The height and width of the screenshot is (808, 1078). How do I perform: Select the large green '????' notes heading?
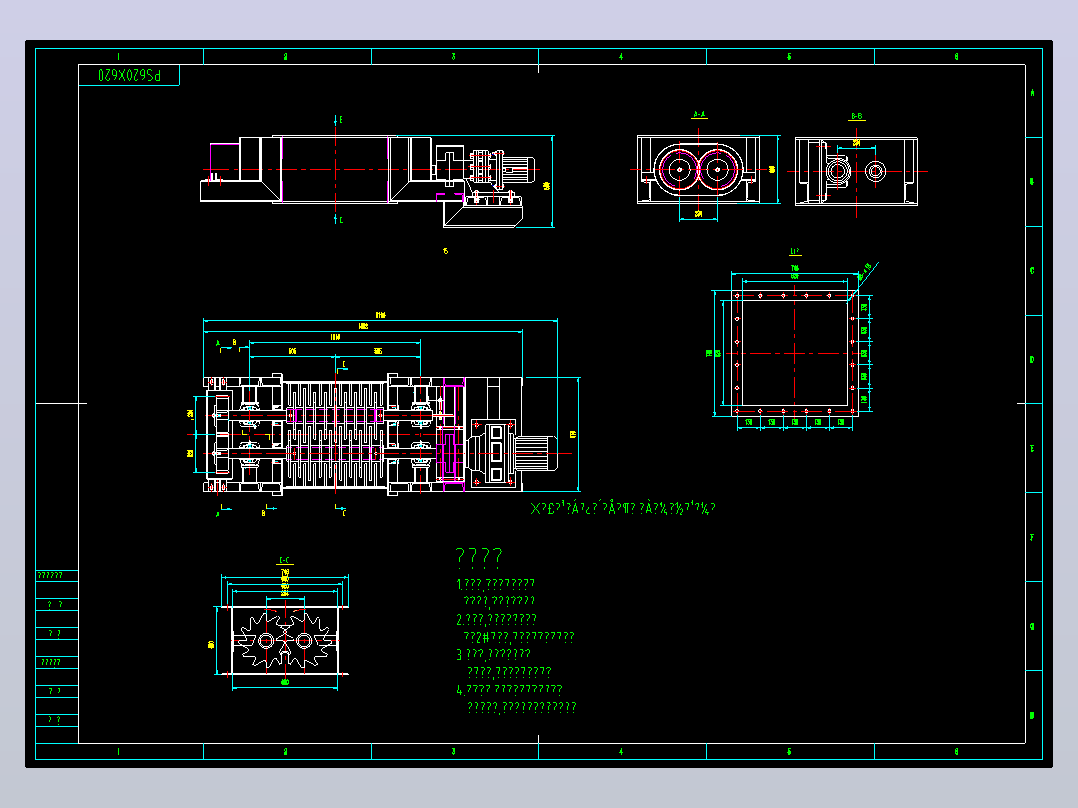[479, 556]
